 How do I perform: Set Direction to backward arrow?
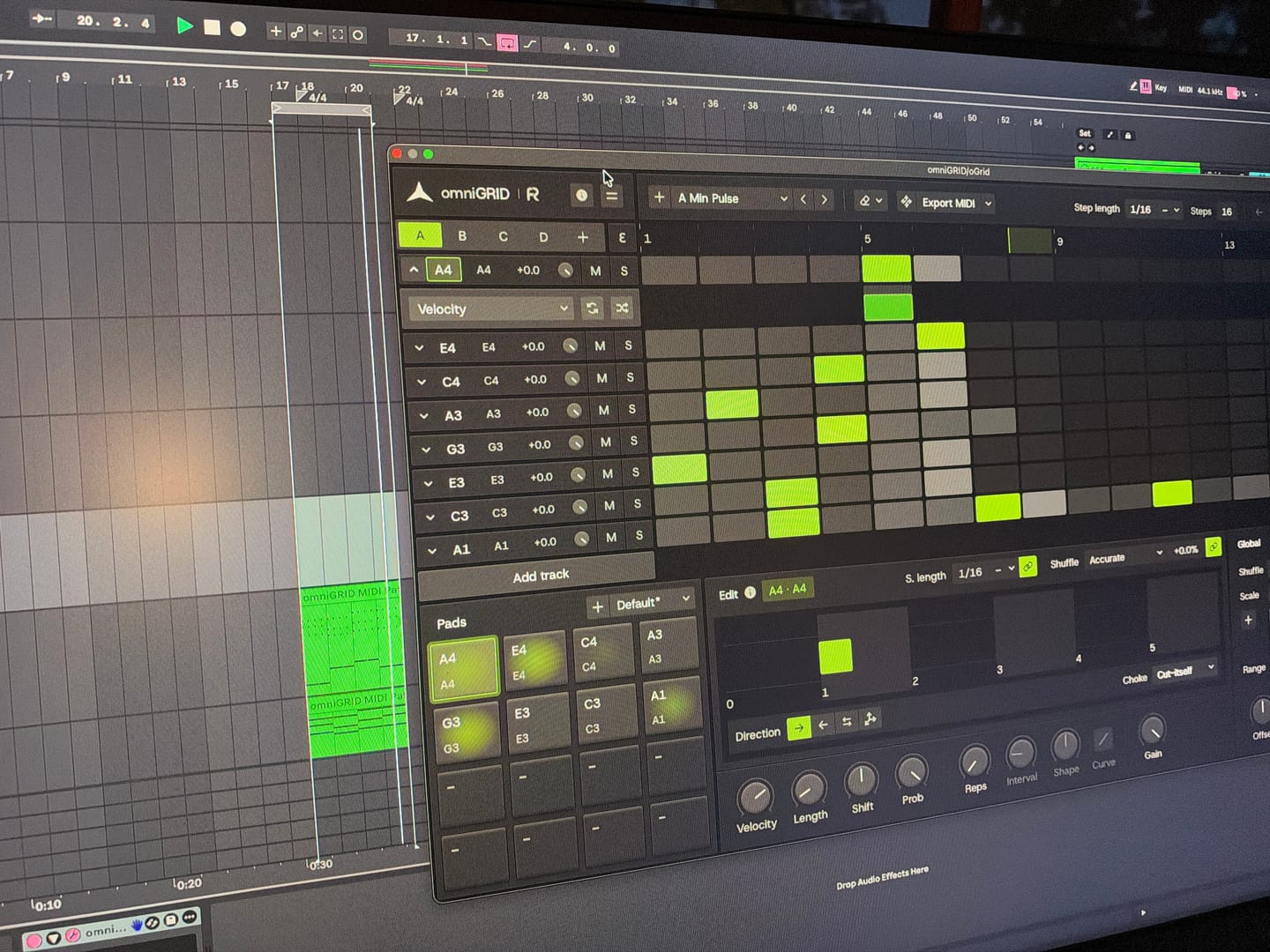(x=823, y=725)
